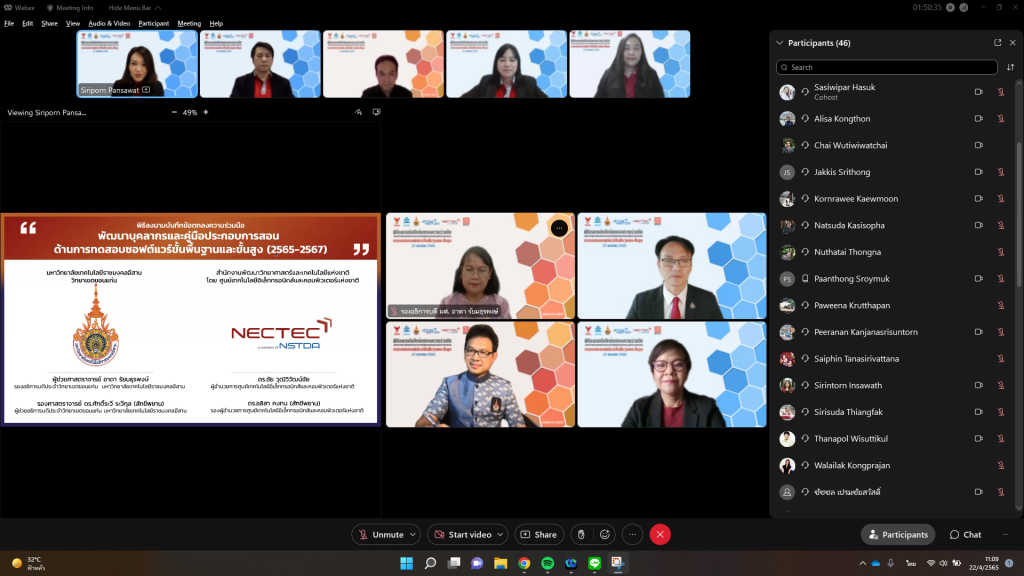Click the sort participants icon
1024x576 pixels.
pyautogui.click(x=1010, y=67)
